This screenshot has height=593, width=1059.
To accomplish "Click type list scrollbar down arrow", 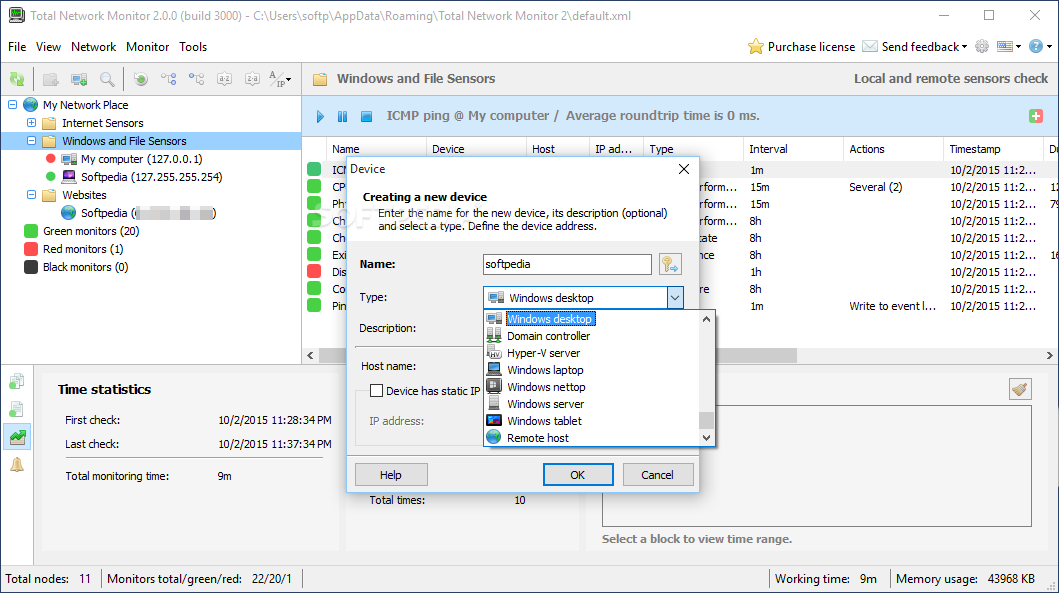I will (706, 438).
